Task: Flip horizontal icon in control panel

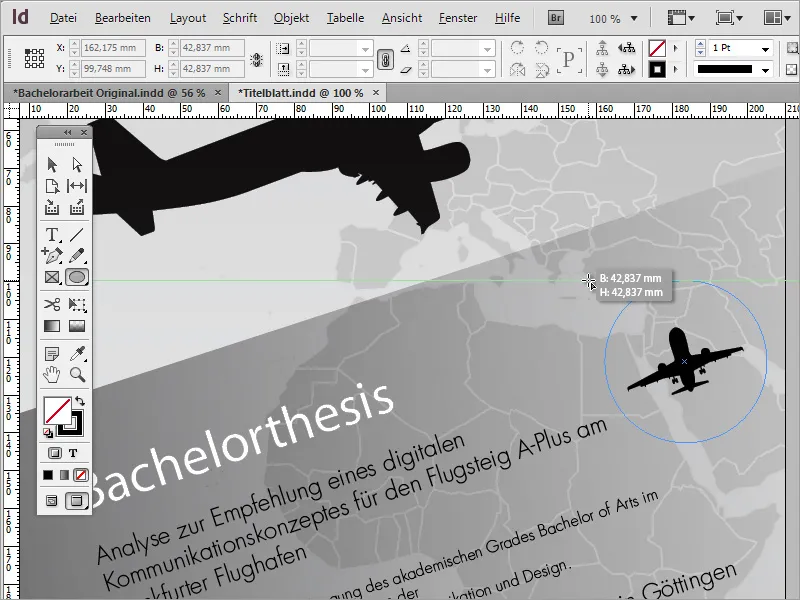Action: click(x=517, y=69)
